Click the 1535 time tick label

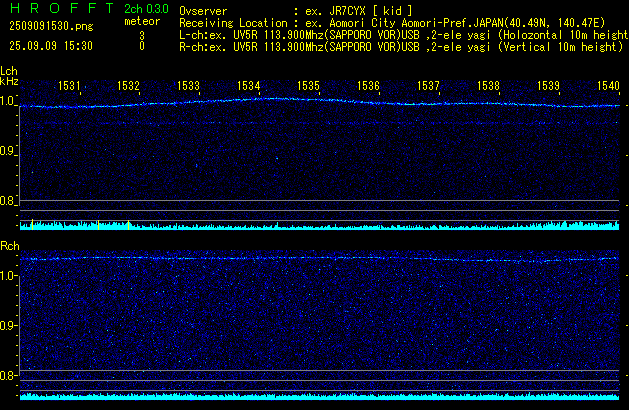coord(308,86)
